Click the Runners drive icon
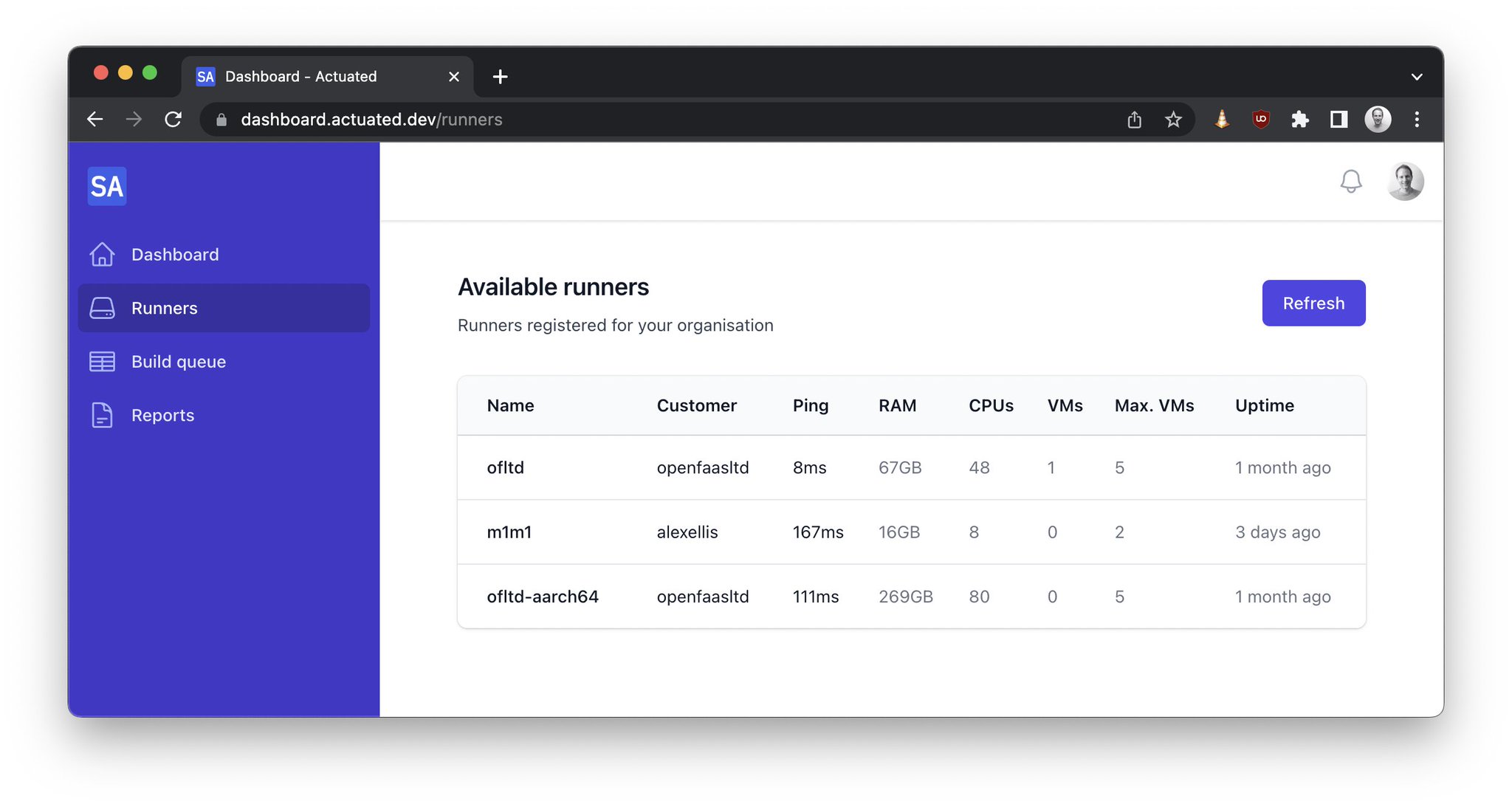 tap(102, 308)
